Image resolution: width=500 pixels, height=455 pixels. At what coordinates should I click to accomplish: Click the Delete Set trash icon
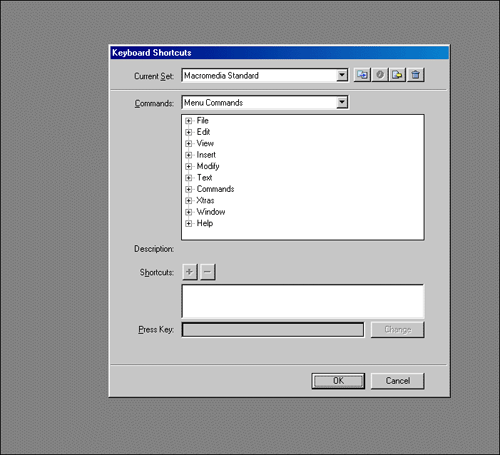pyautogui.click(x=415, y=75)
